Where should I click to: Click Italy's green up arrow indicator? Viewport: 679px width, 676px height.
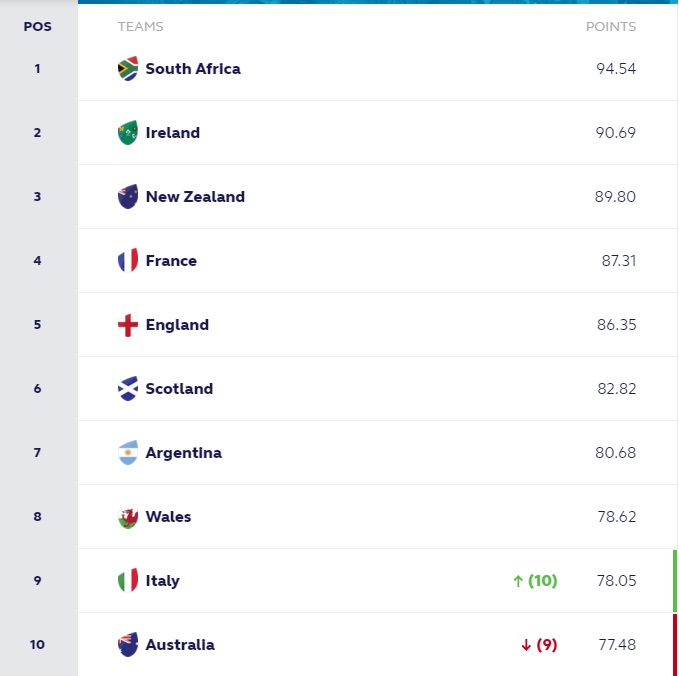pos(518,581)
